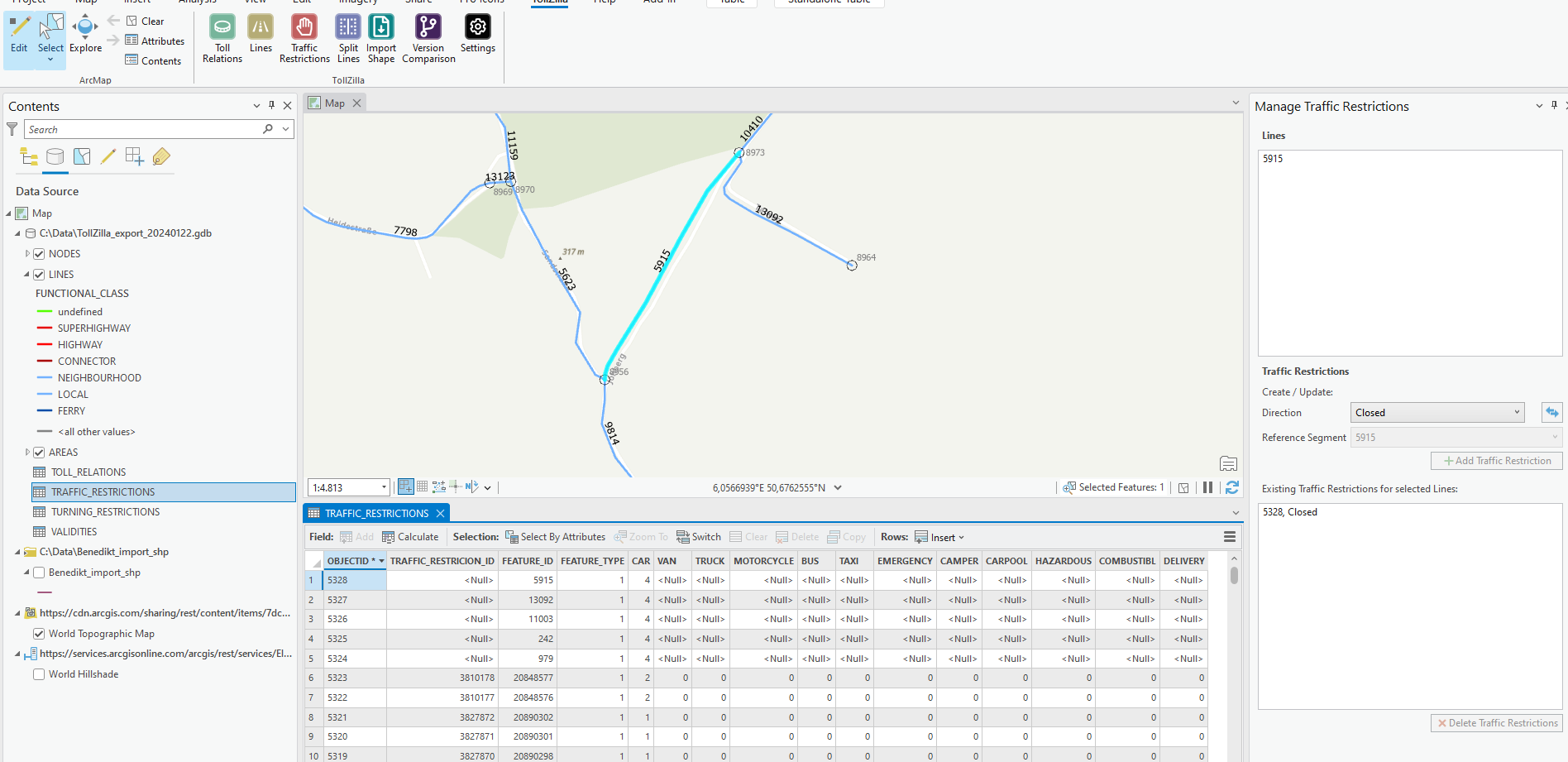Viewport: 1568px width, 762px height.
Task: Sort by the FEATURE_ID column header
Action: (x=528, y=561)
